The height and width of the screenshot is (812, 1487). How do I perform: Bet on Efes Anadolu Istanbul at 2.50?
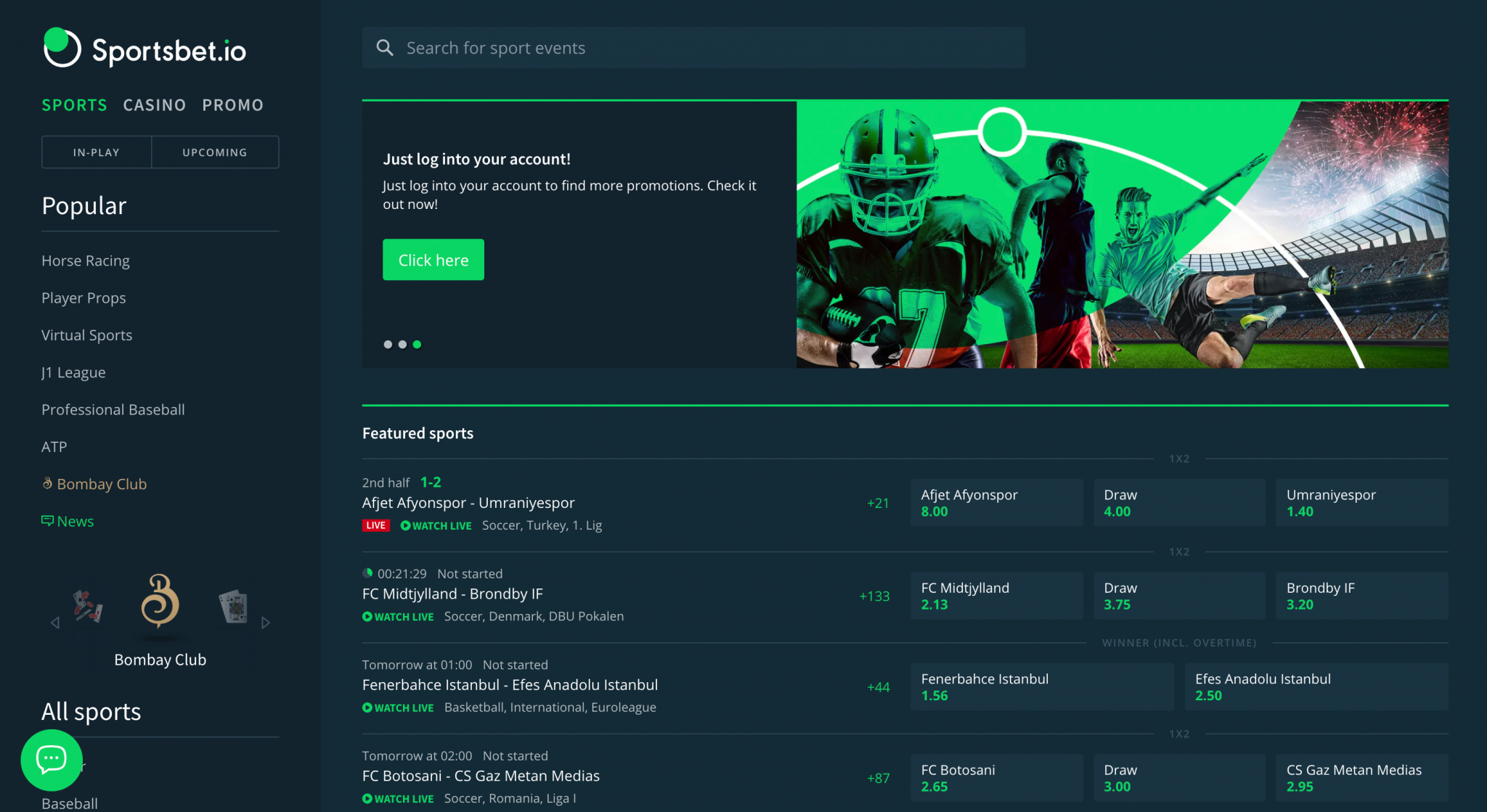coord(1316,687)
